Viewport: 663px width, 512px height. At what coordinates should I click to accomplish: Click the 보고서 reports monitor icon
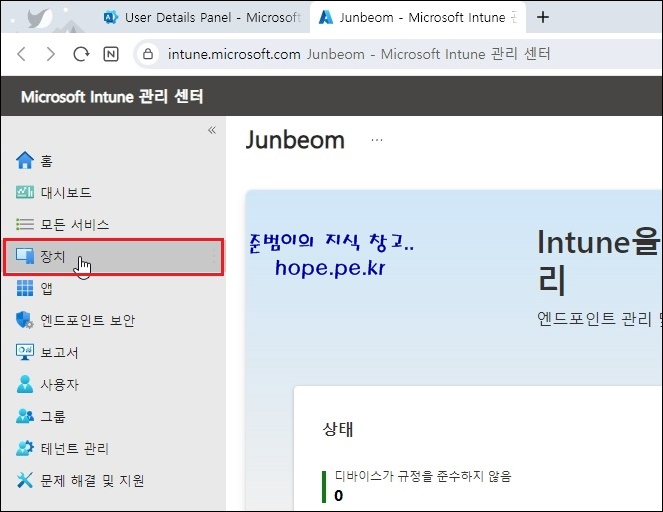(x=25, y=352)
